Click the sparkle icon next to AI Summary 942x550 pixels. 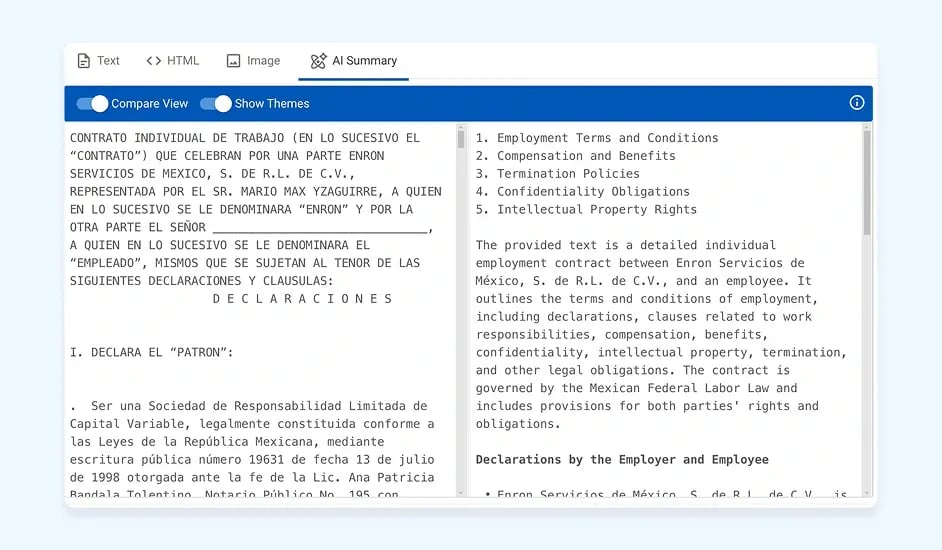click(318, 61)
